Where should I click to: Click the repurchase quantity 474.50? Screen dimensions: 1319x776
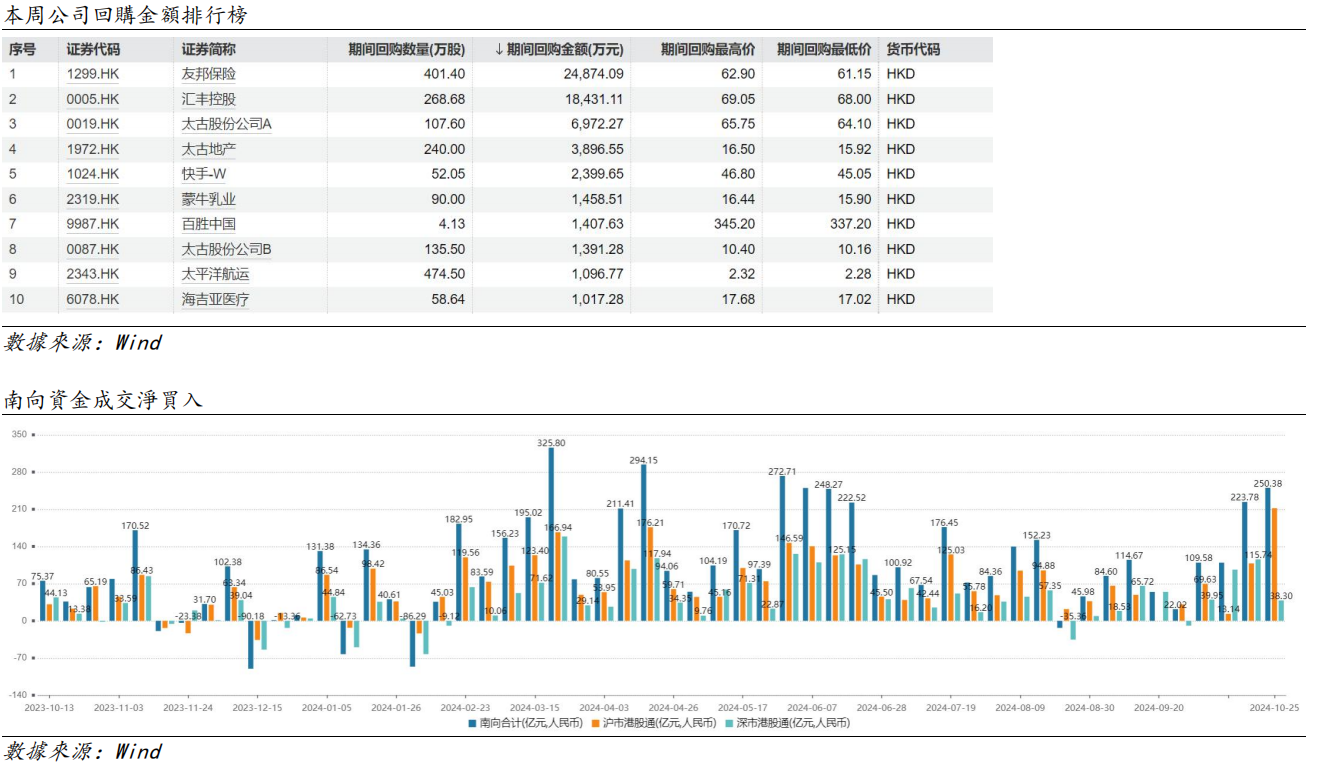(x=444, y=274)
